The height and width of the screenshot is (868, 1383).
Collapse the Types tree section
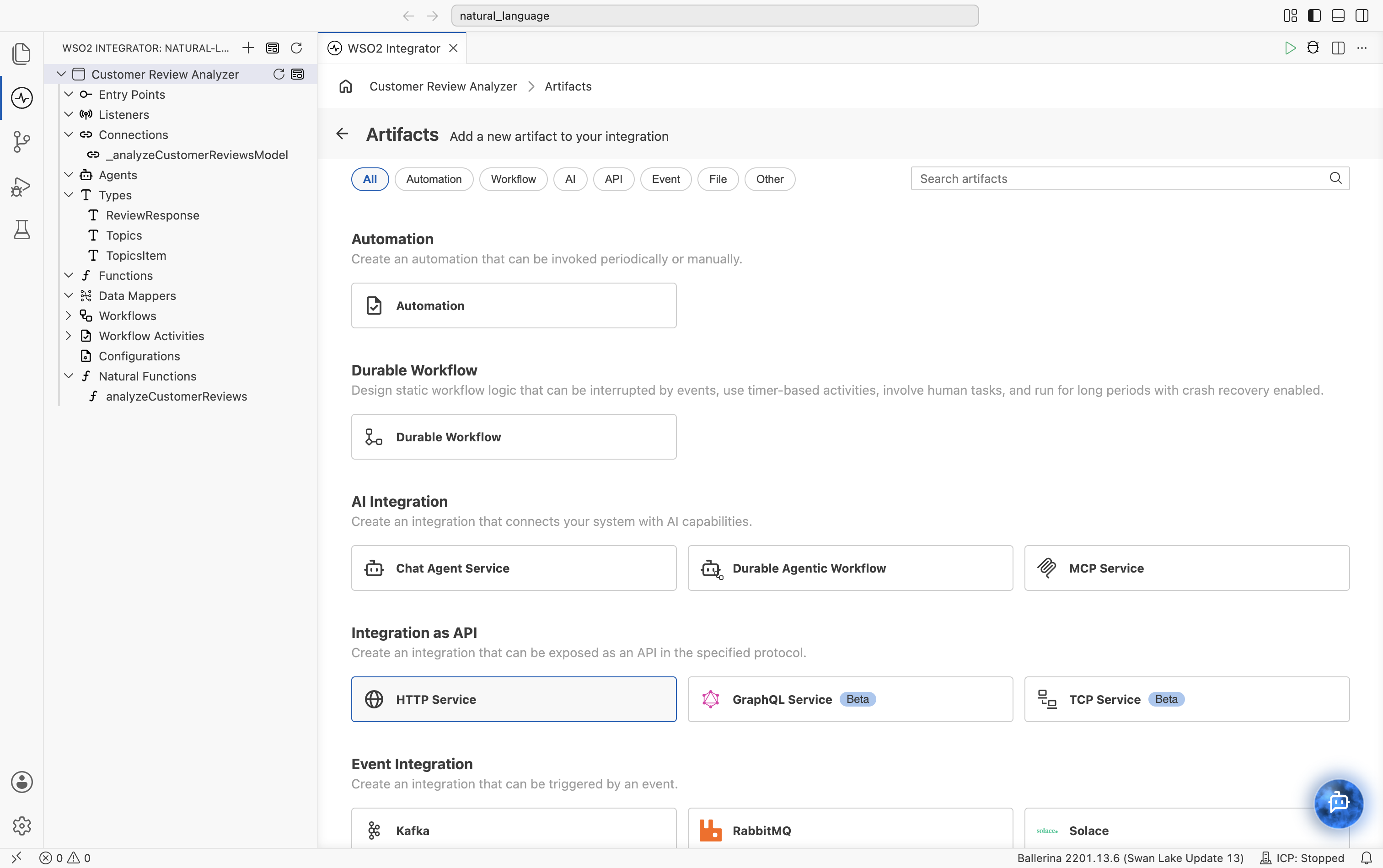pyautogui.click(x=68, y=195)
